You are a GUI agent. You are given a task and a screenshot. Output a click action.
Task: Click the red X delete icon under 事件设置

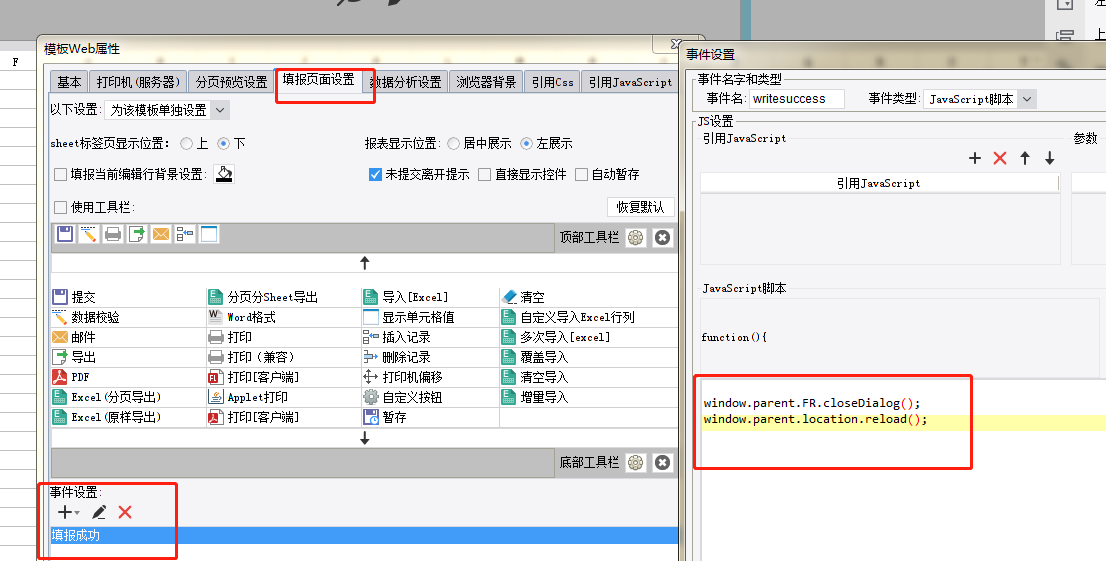pyautogui.click(x=125, y=512)
